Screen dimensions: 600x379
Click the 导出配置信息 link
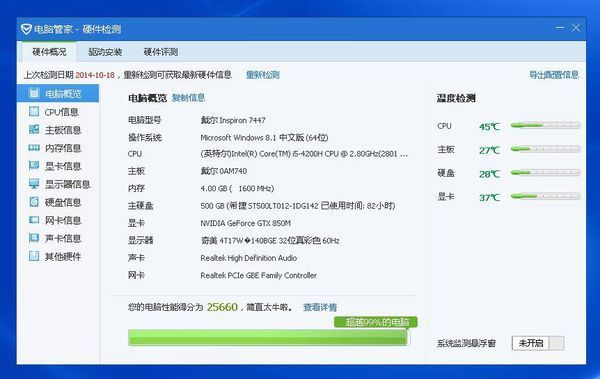[x=554, y=75]
